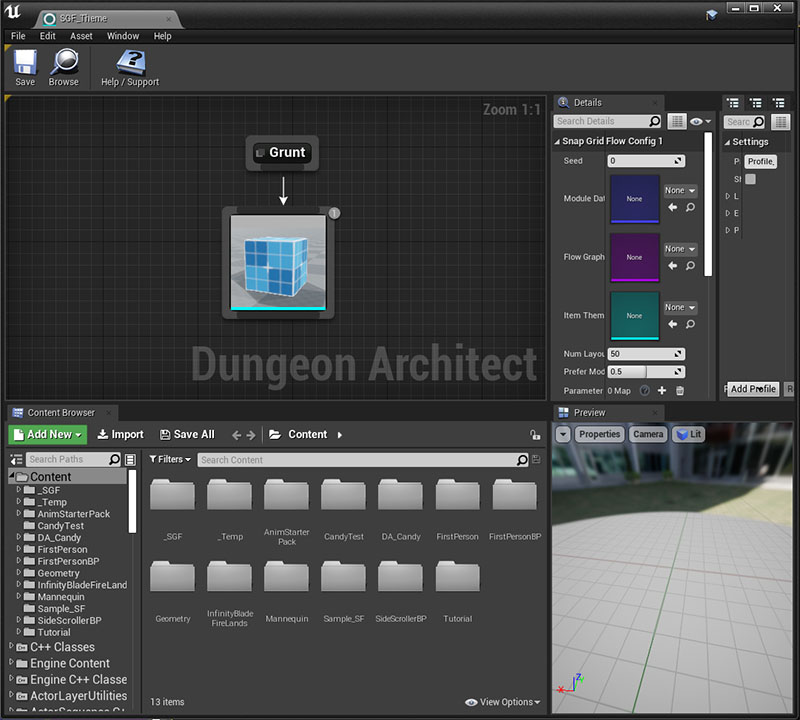Save current search as collection icon

tap(536, 459)
